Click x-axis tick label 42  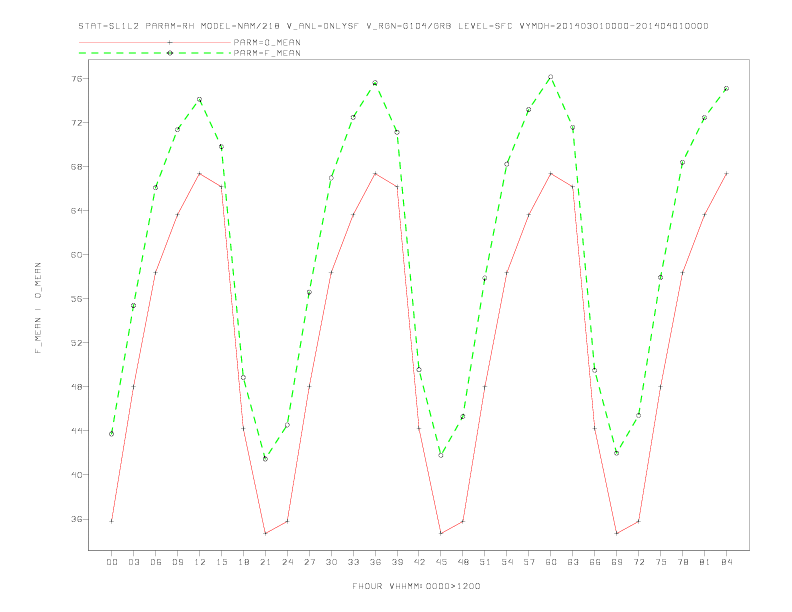[419, 562]
